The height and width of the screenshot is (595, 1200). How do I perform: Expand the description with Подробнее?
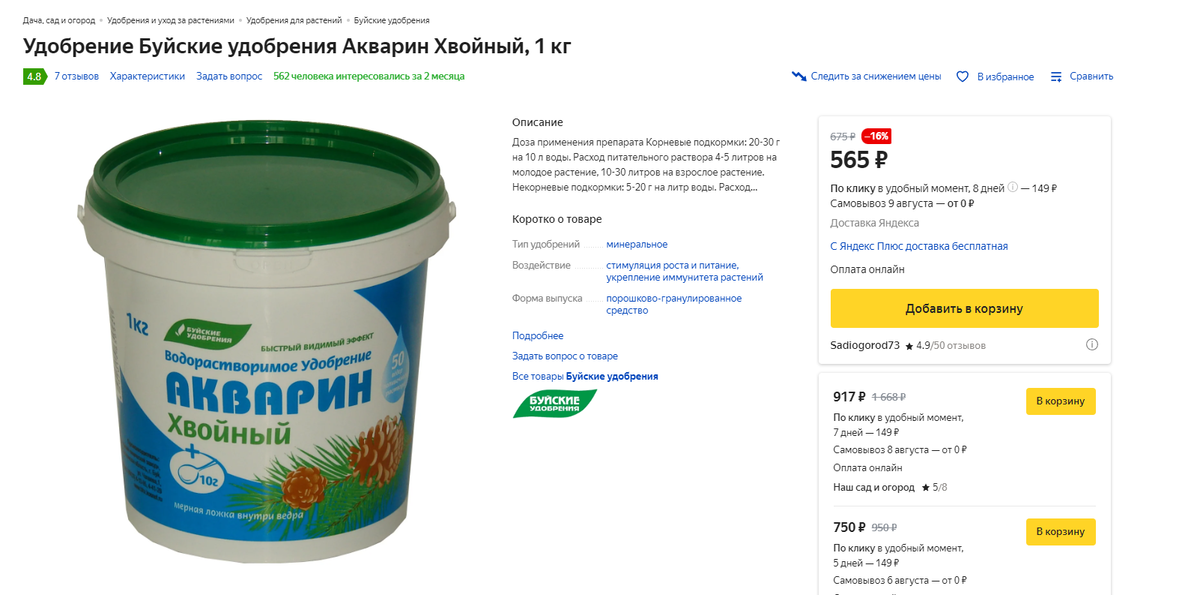click(538, 336)
